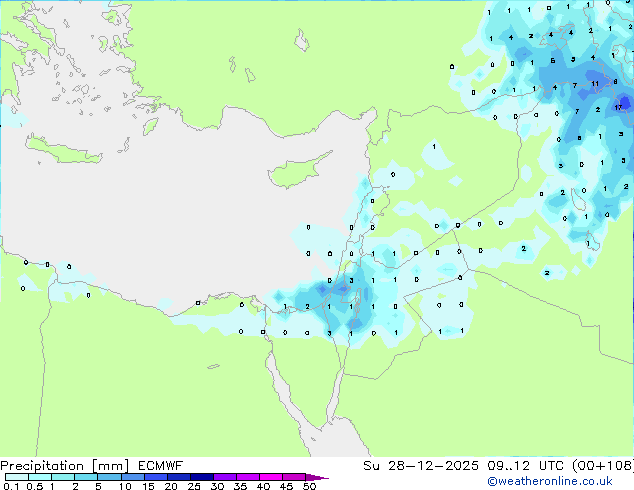Screen dimensions: 634x490
Task: Click the date 'Su 28-12-2025' text
Action: [421, 466]
